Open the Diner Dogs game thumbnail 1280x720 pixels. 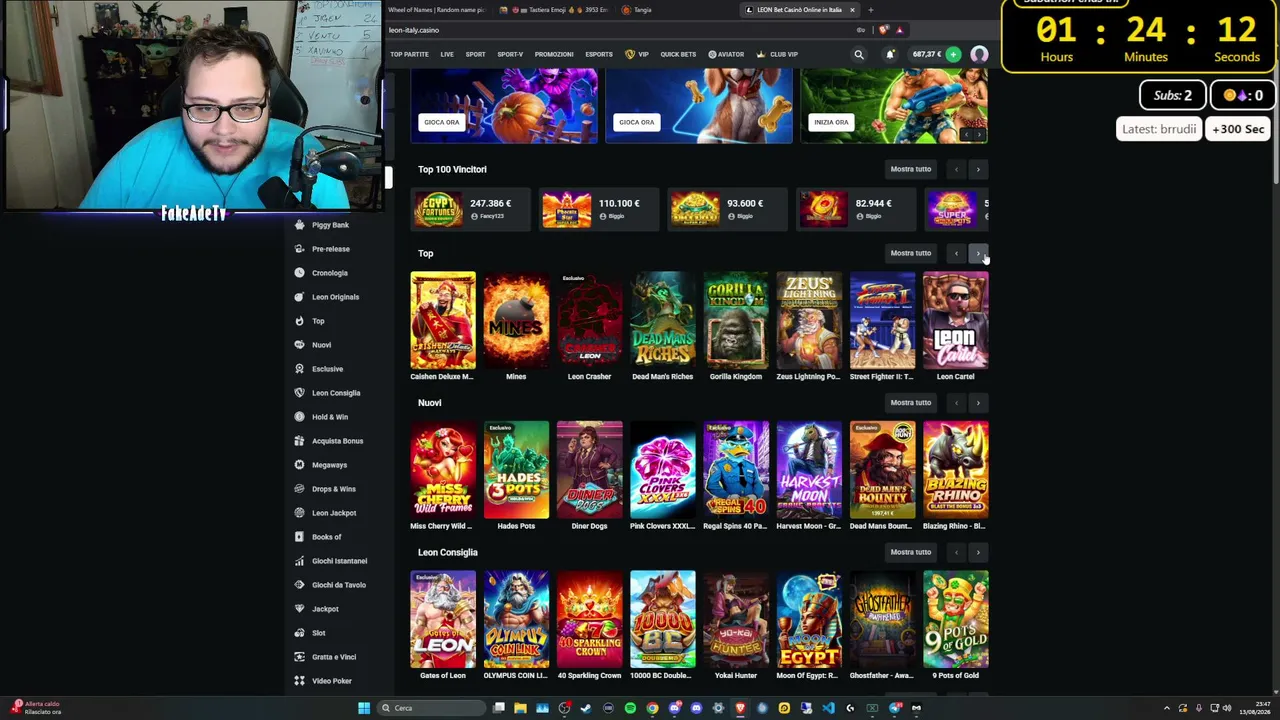point(589,470)
